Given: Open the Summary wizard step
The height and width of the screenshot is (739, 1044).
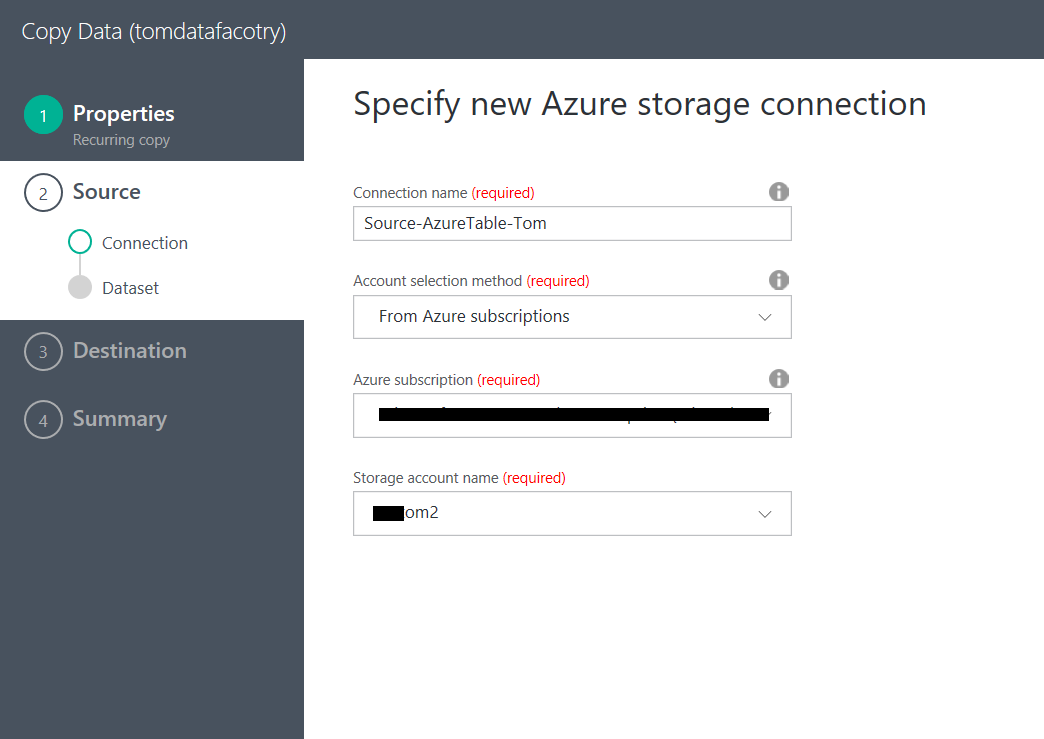Looking at the screenshot, I should (x=119, y=419).
